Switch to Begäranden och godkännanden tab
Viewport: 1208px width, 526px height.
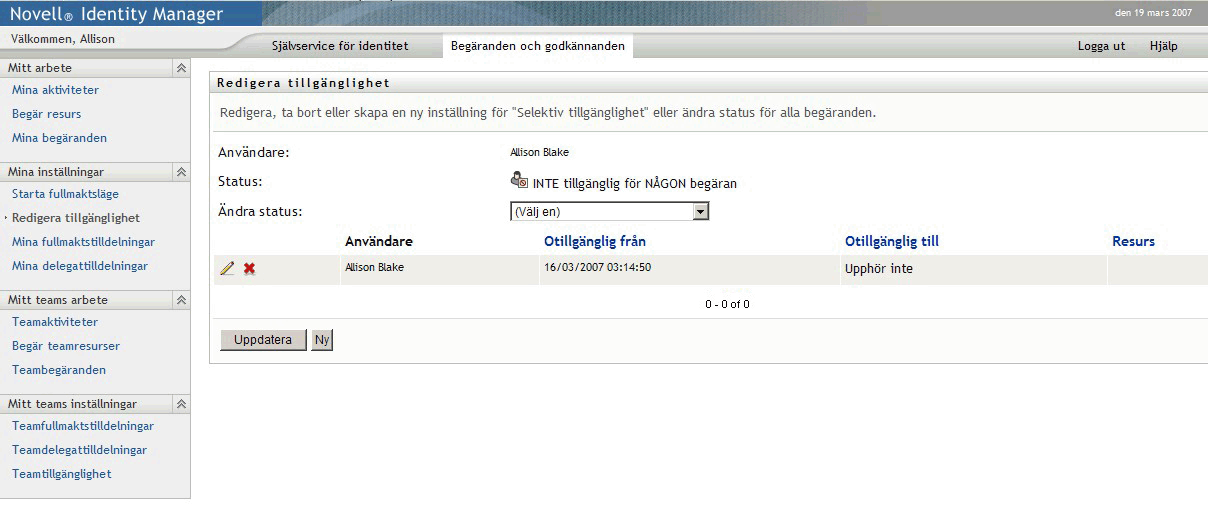(x=538, y=46)
